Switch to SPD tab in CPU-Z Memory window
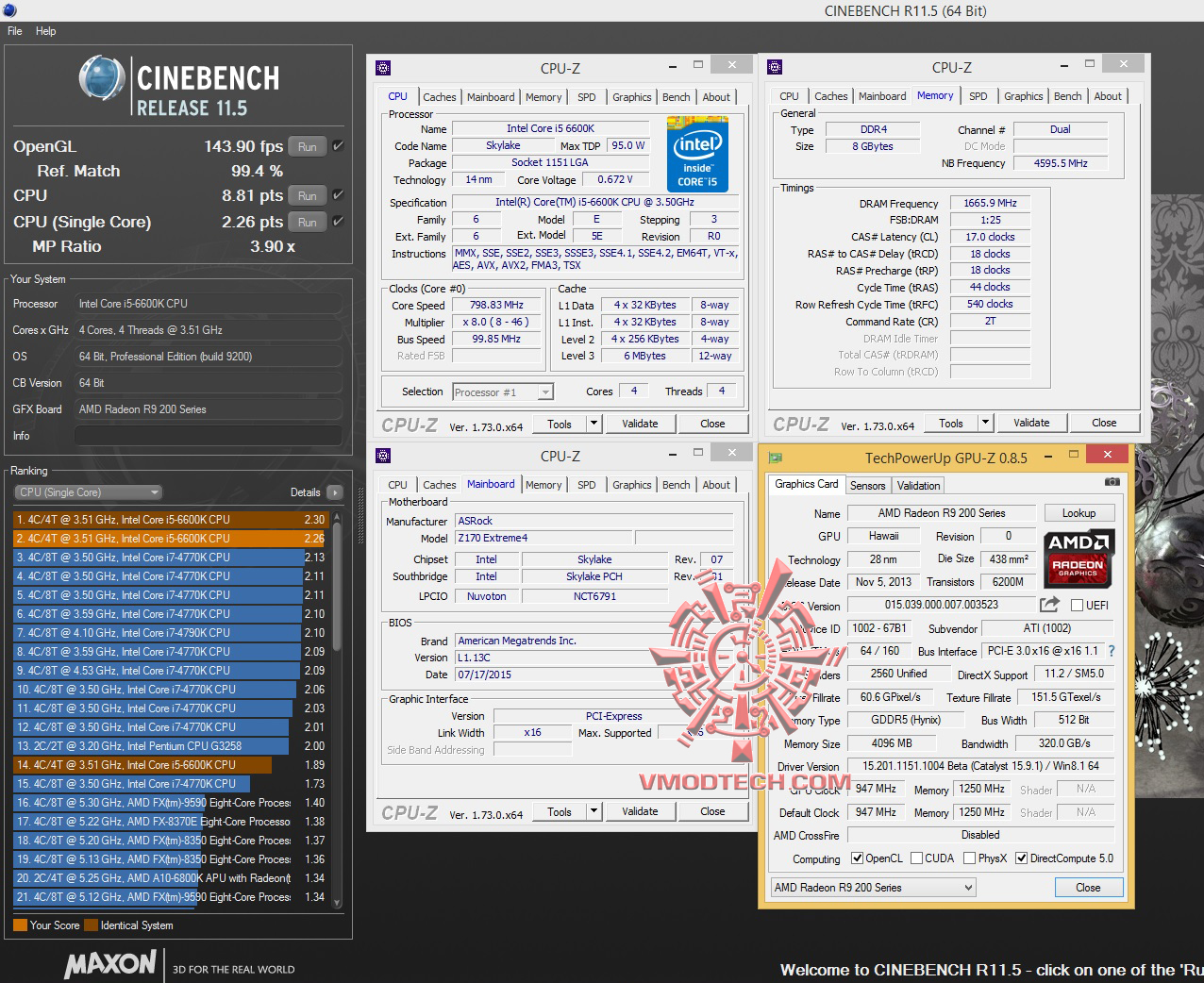1204x983 pixels. [x=978, y=96]
